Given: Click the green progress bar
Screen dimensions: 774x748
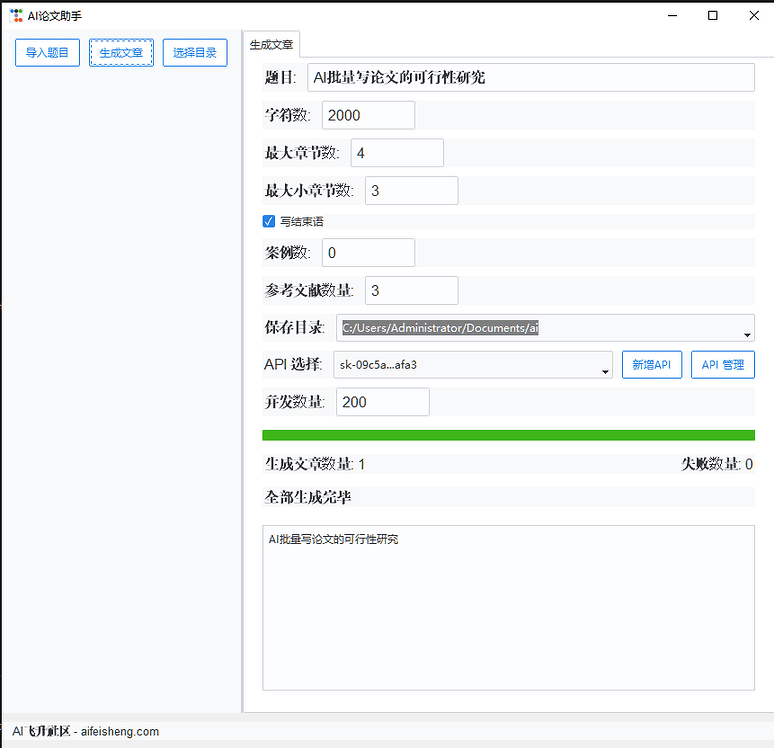Looking at the screenshot, I should [508, 435].
